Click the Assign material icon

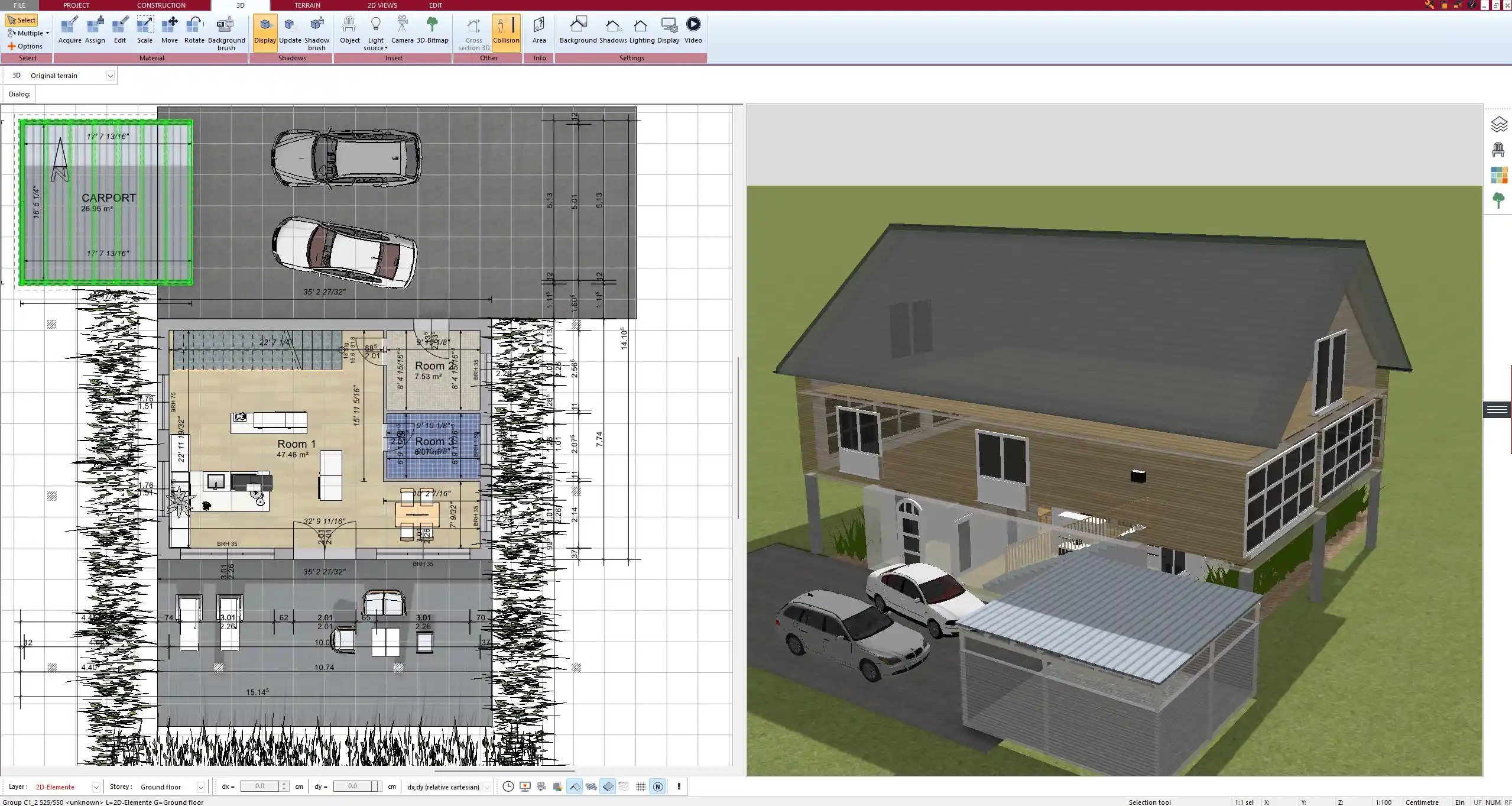click(95, 30)
